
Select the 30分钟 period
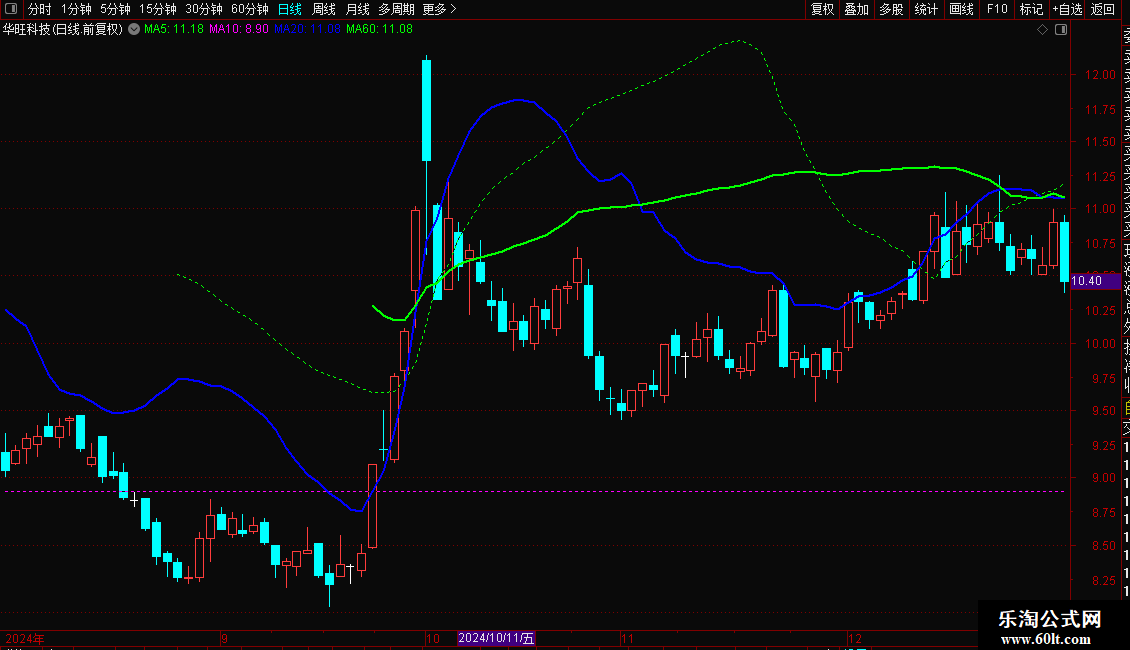(204, 9)
